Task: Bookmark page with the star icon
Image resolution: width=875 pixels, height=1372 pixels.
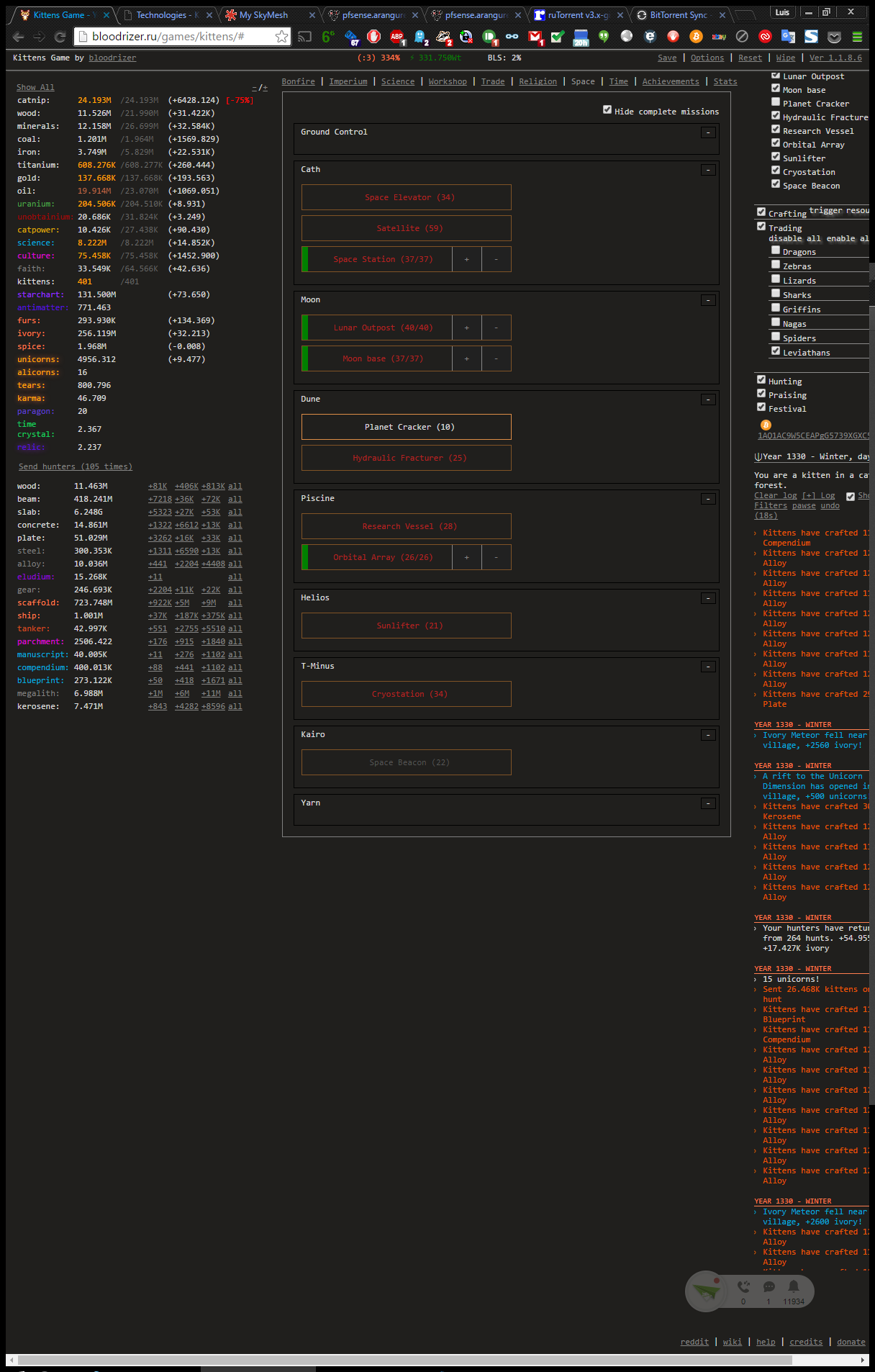Action: point(281,37)
